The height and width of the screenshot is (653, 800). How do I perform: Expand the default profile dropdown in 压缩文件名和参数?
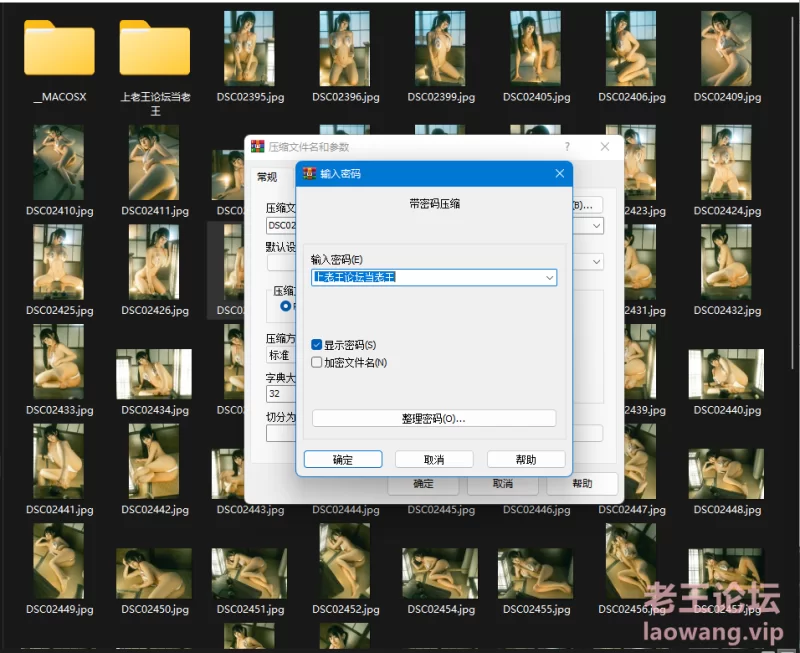596,262
